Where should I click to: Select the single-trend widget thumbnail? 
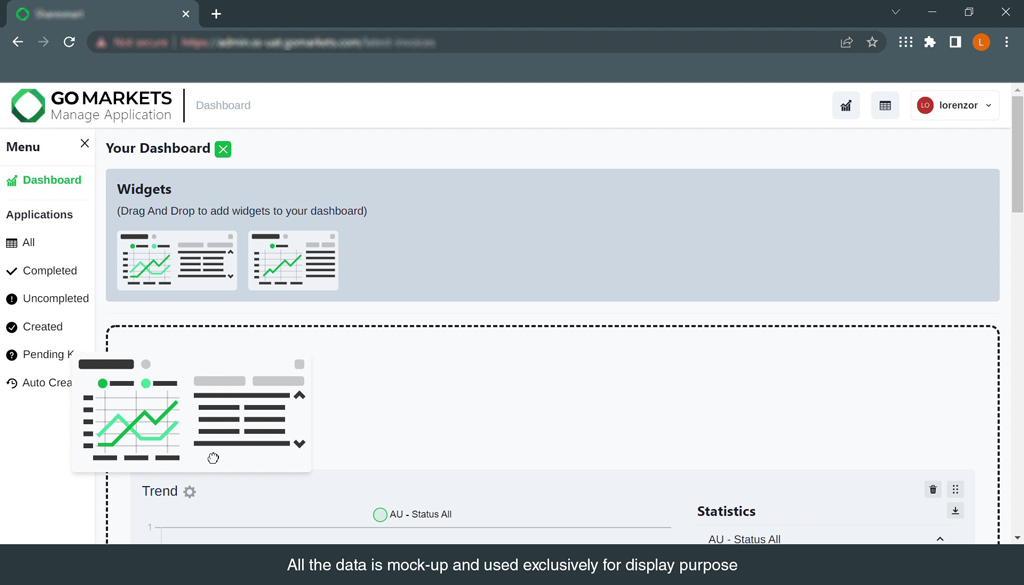pyautogui.click(x=293, y=260)
